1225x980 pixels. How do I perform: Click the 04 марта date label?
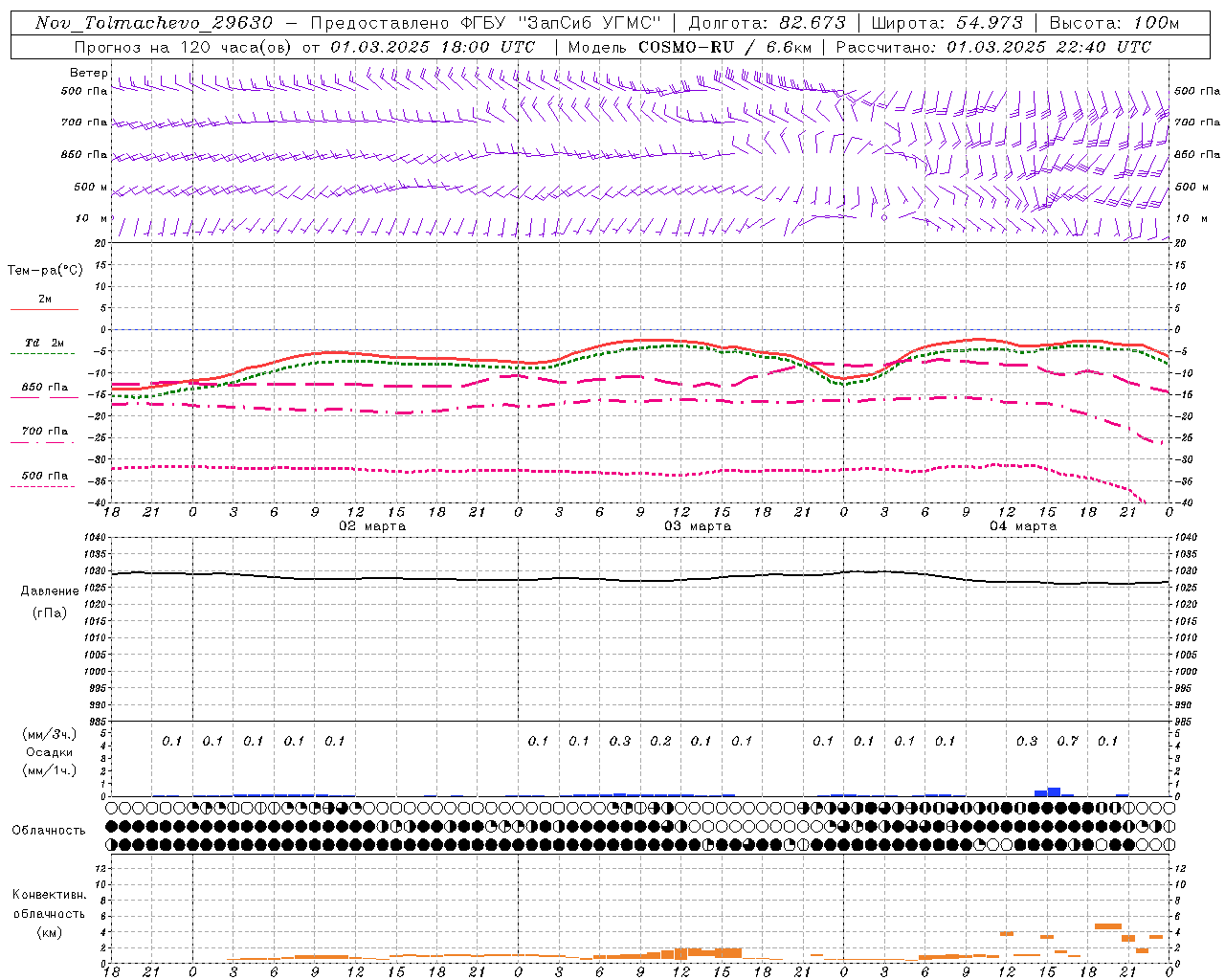click(x=1023, y=526)
